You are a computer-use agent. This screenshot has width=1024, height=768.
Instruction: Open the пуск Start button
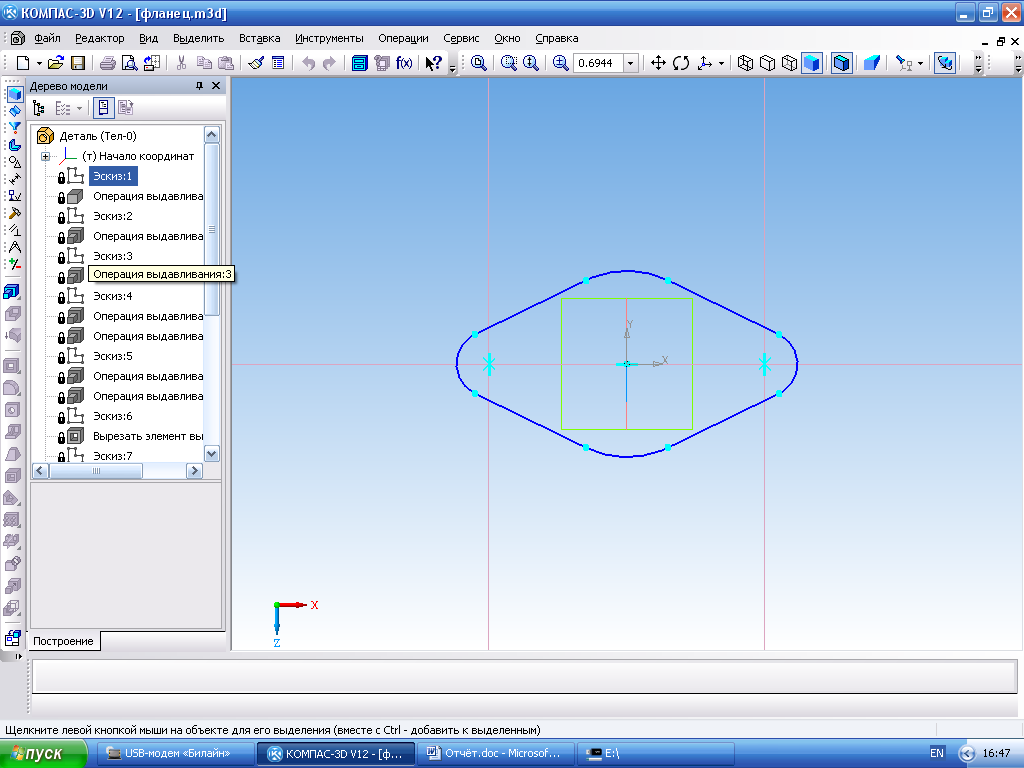click(43, 754)
